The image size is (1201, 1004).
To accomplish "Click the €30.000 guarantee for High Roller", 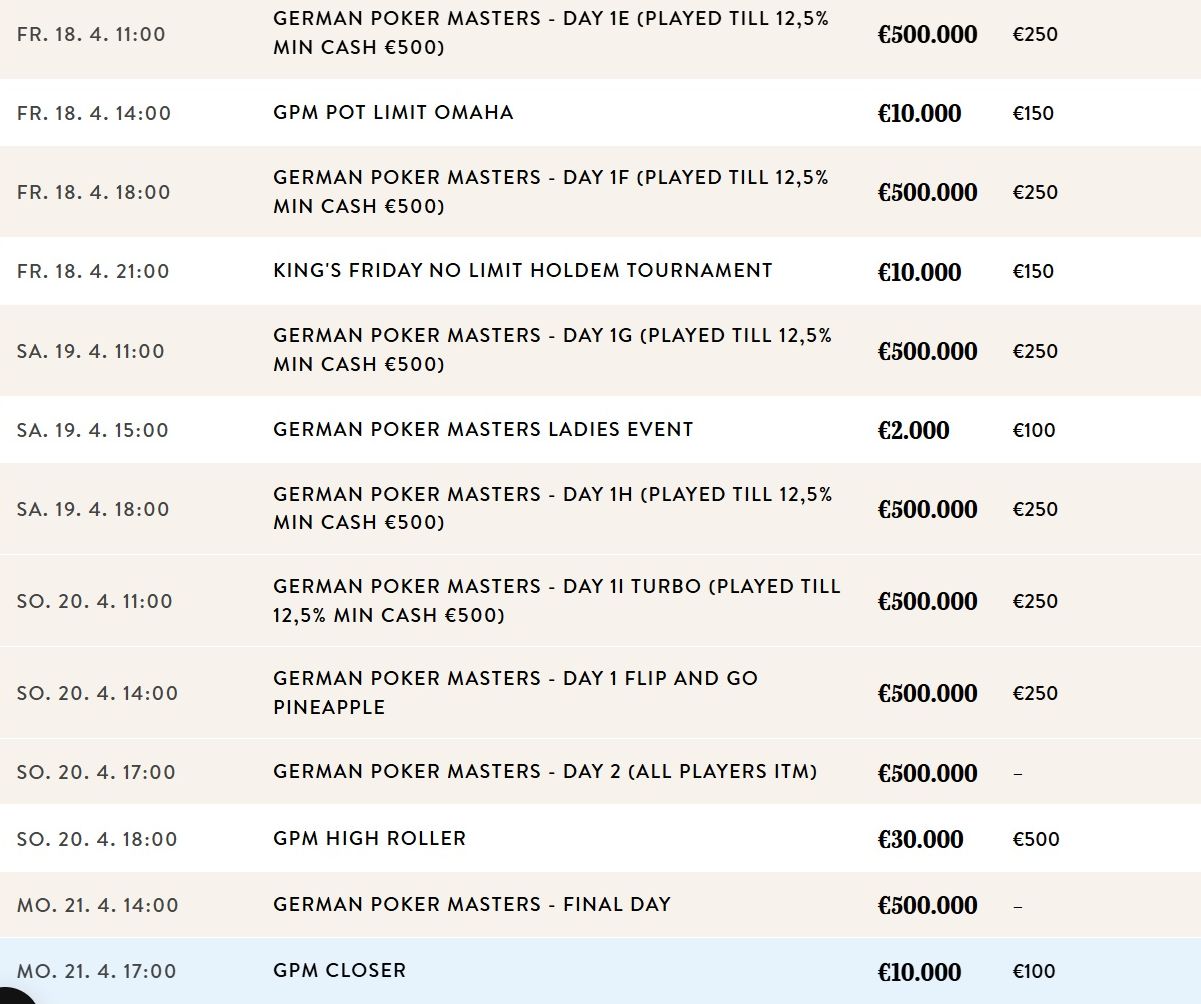I will (920, 839).
